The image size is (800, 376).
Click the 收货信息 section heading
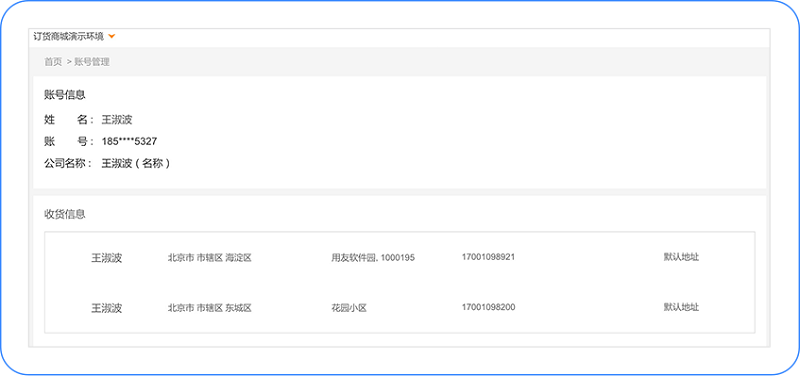65,214
